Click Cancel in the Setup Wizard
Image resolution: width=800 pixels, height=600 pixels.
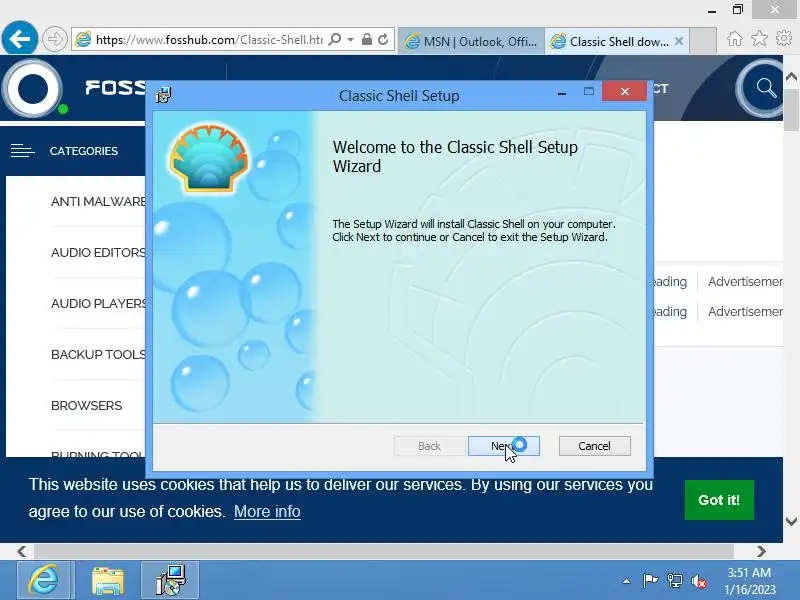pos(594,446)
